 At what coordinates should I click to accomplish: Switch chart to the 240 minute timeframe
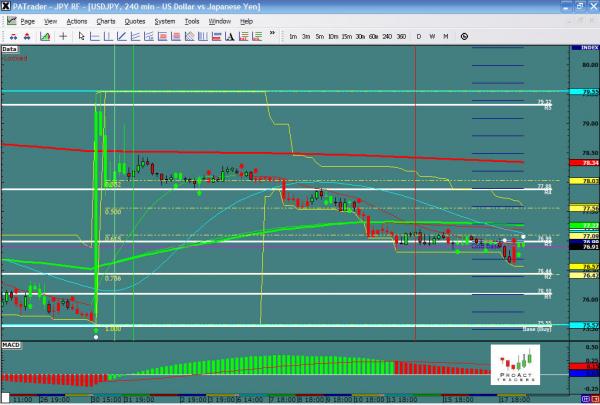[388, 36]
